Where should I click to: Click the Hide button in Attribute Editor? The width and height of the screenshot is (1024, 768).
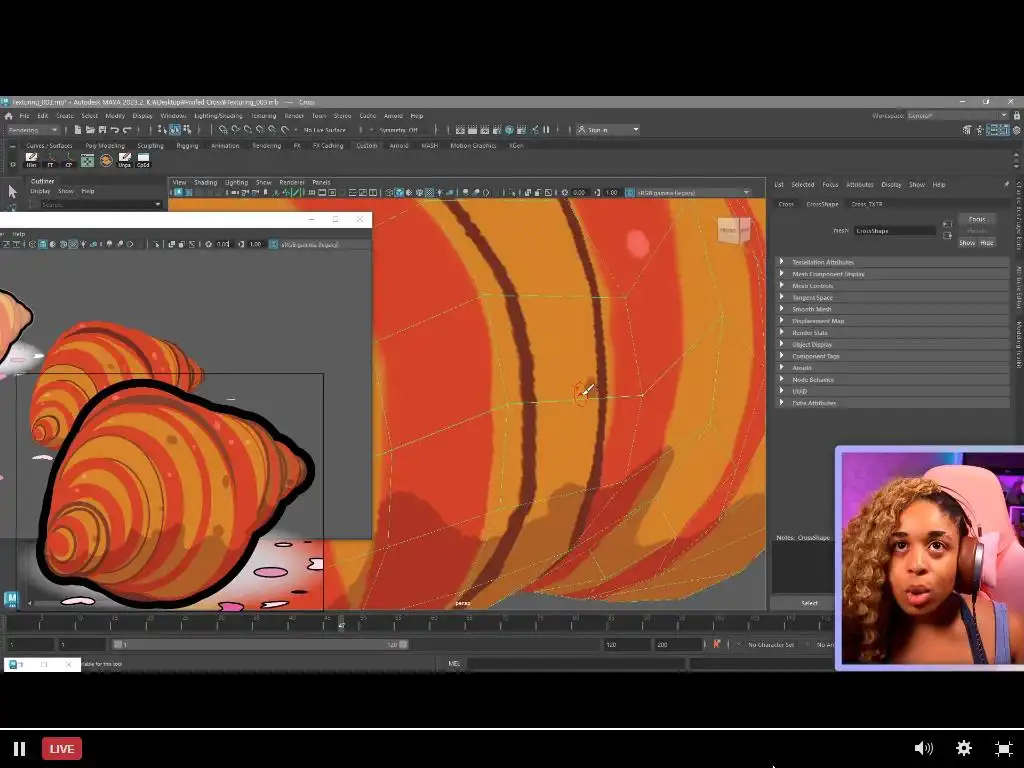987,243
